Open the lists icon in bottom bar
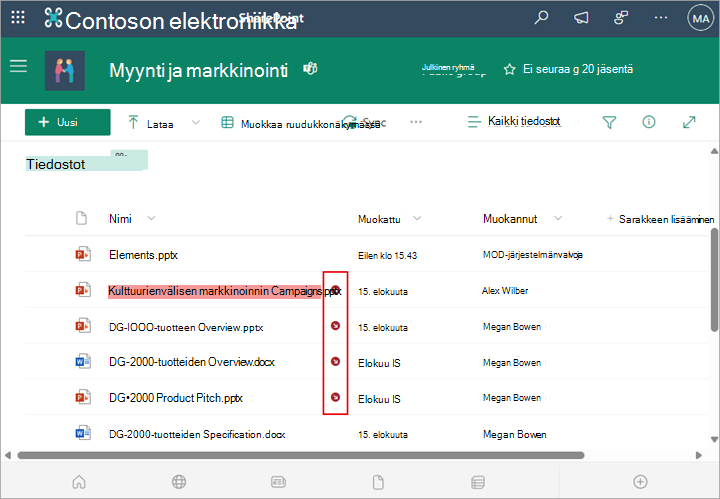Viewport: 720px width, 499px height. [478, 482]
